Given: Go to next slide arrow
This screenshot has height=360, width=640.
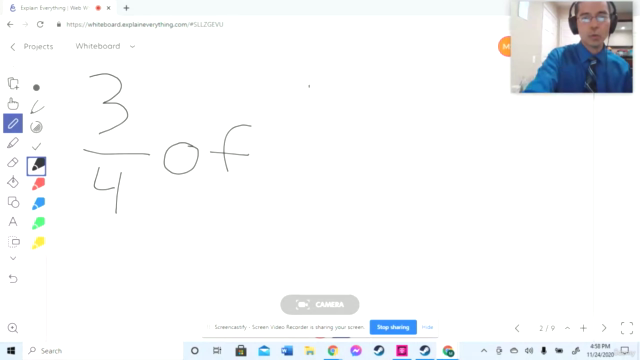Looking at the screenshot, I should click(604, 328).
